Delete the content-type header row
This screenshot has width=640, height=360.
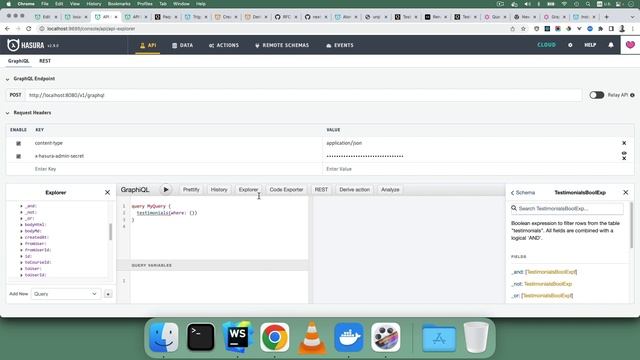[624, 143]
